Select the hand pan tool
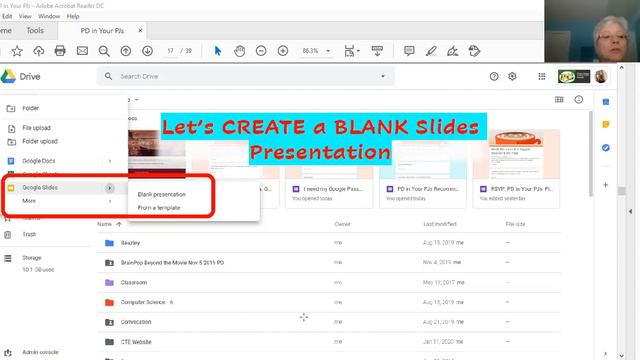The width and height of the screenshot is (640, 360). click(240, 51)
